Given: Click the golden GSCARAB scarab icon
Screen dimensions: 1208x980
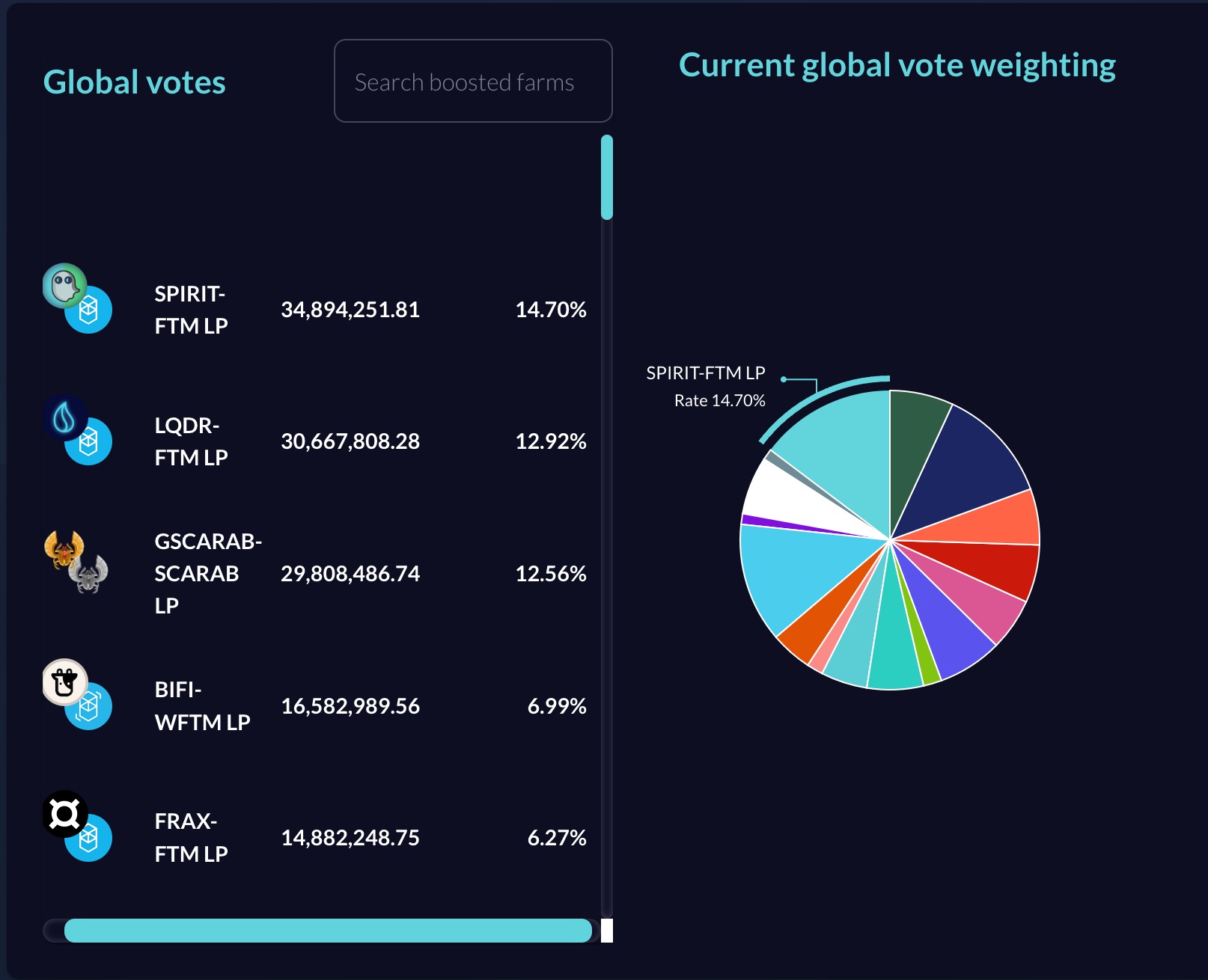Looking at the screenshot, I should point(64,550).
